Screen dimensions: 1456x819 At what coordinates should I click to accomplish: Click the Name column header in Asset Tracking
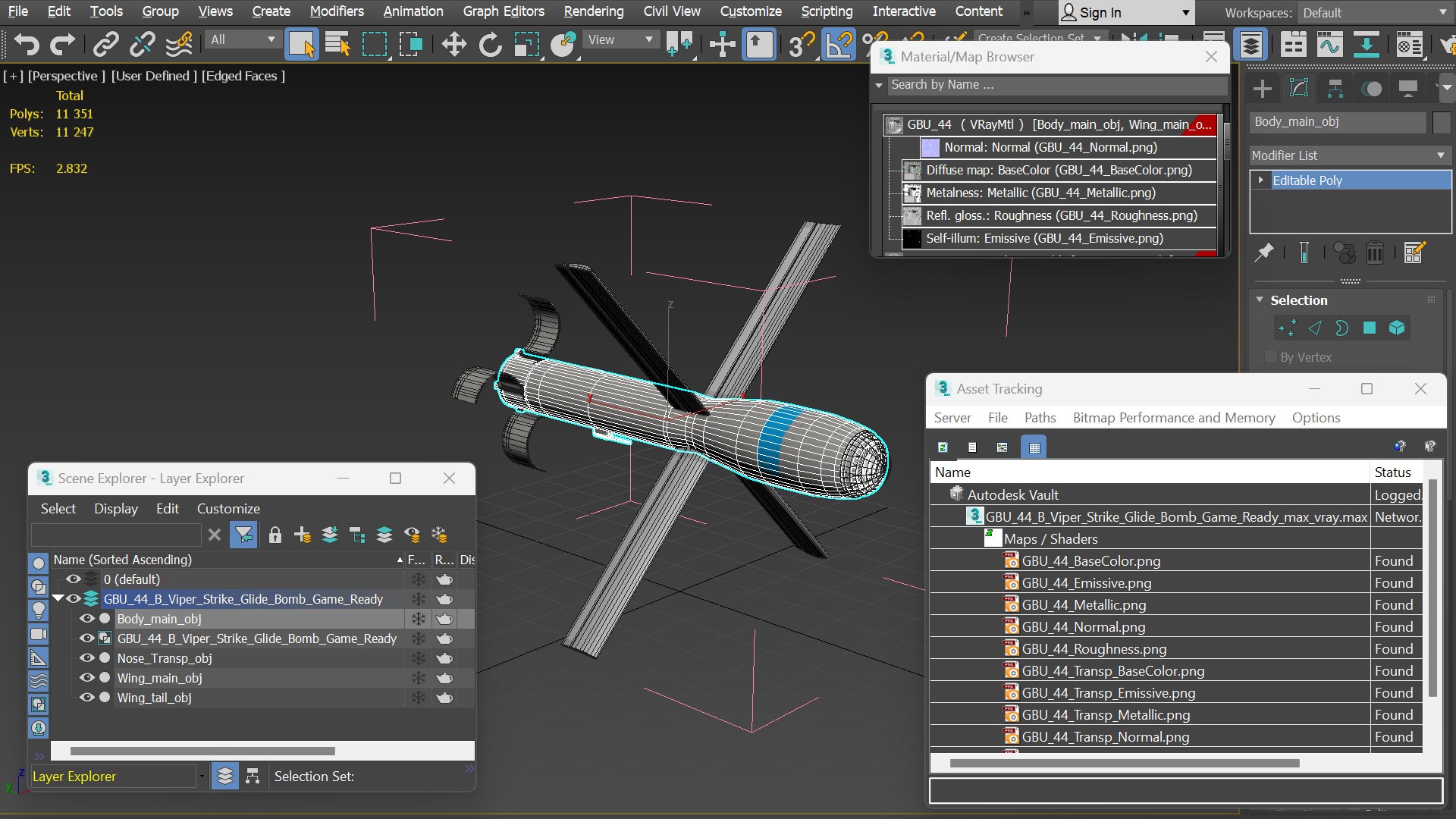(1149, 472)
